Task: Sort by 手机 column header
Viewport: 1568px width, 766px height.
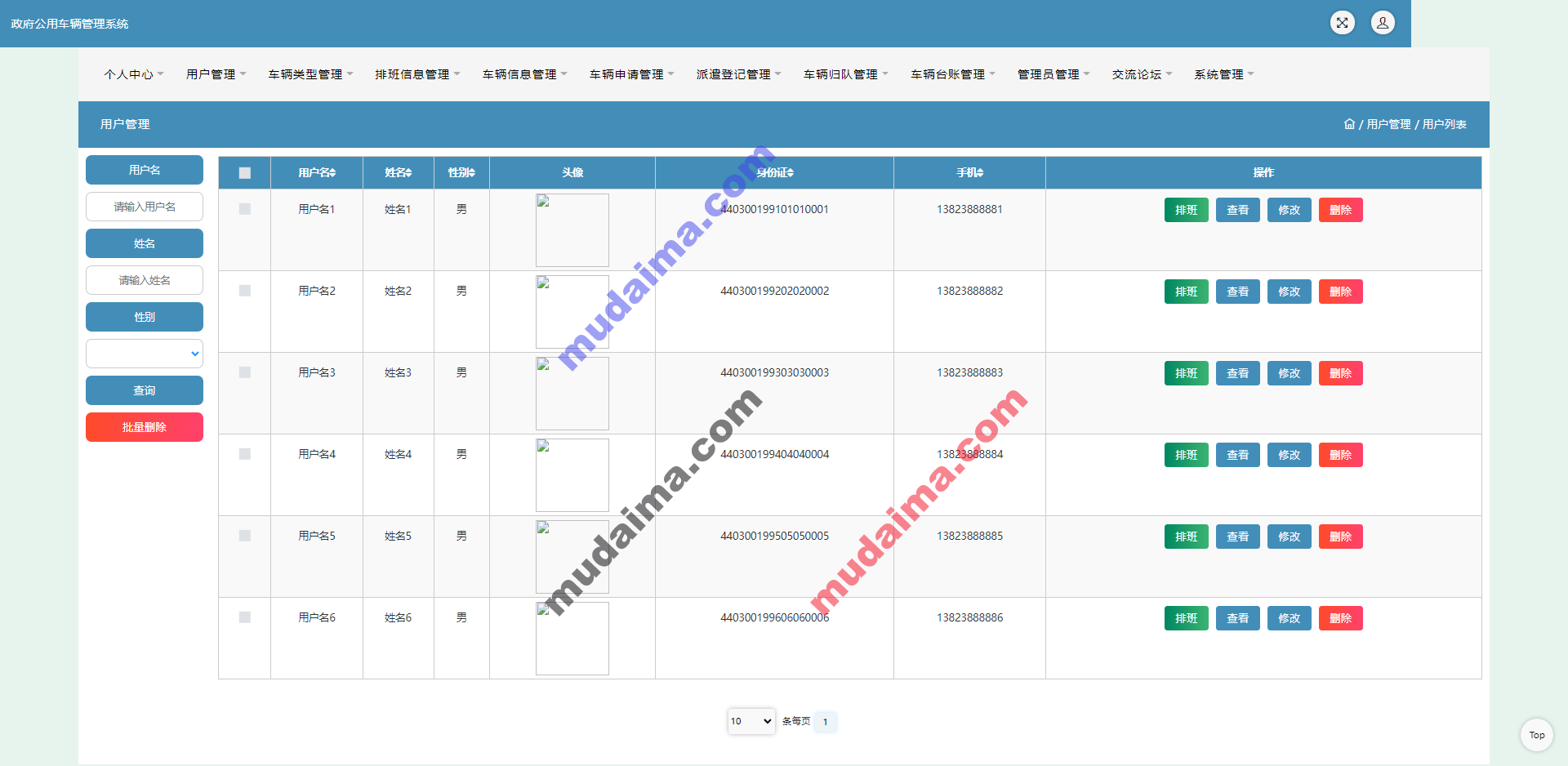Action: coord(969,172)
